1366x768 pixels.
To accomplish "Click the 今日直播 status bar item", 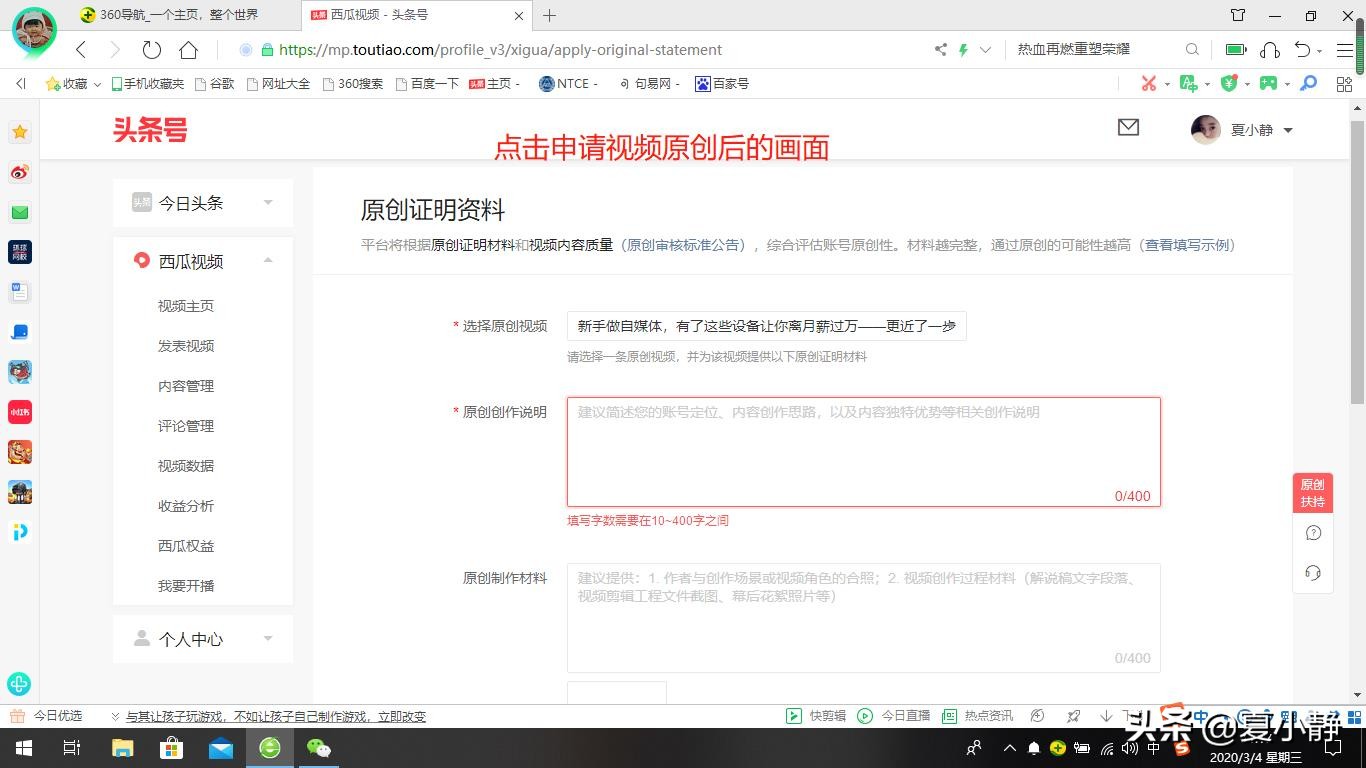I will 894,716.
